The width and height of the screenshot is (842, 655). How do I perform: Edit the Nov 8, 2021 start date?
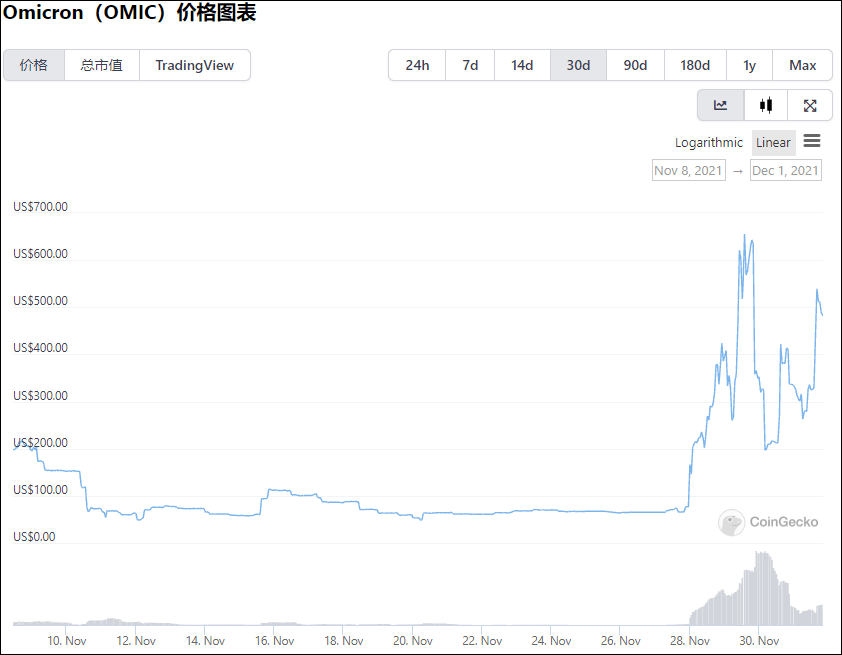click(x=688, y=170)
